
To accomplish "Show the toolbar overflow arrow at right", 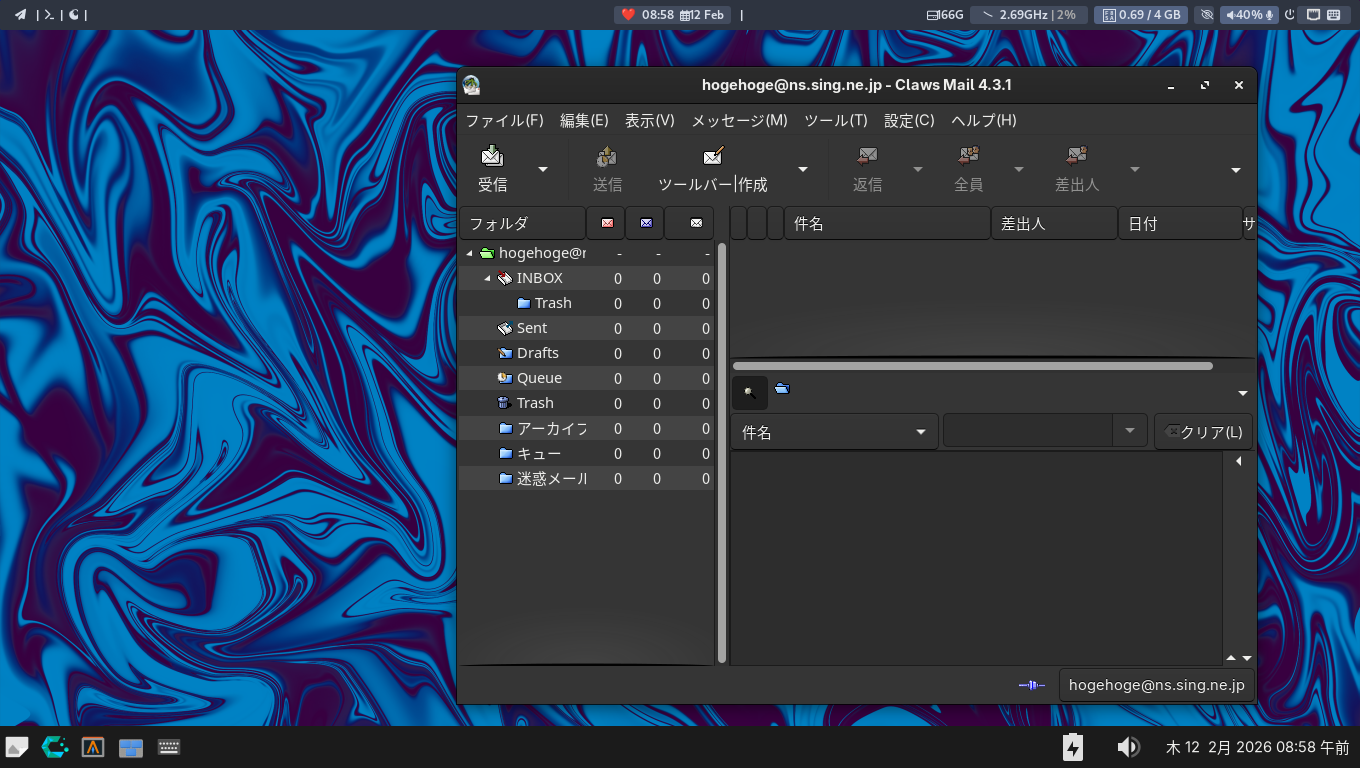I will coord(1236,170).
